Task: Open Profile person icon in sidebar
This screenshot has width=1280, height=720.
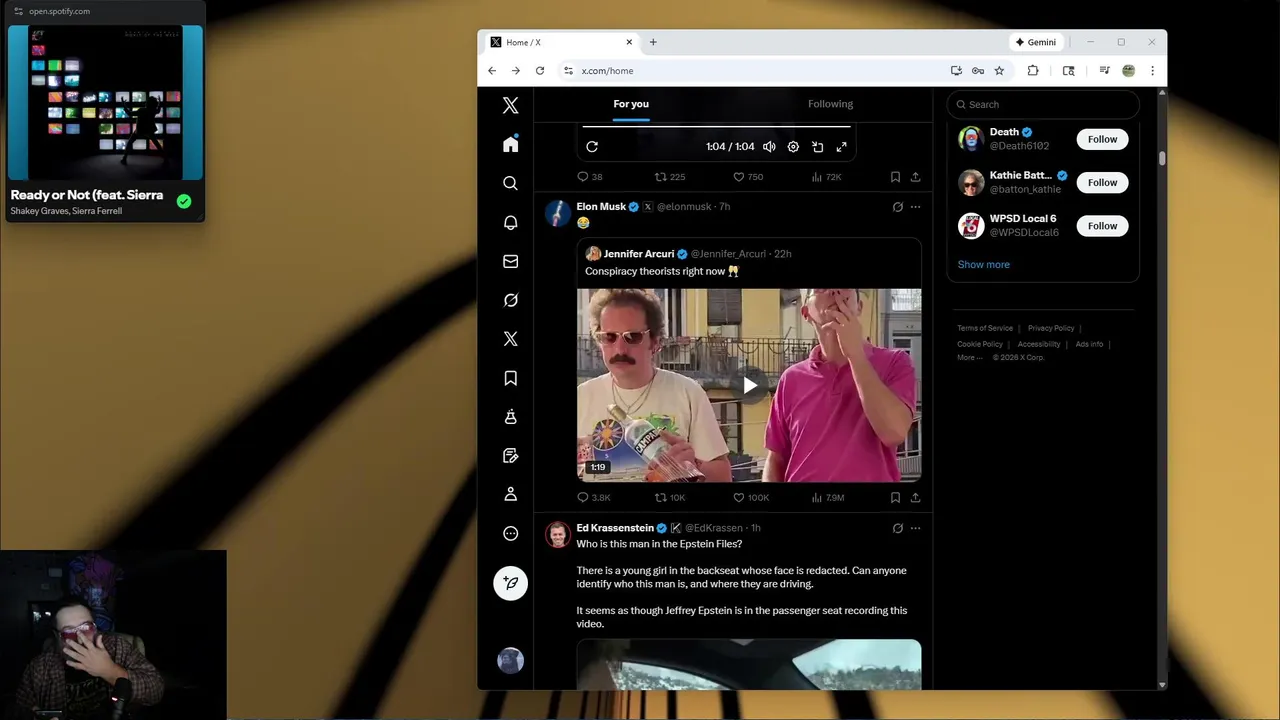Action: 510,494
